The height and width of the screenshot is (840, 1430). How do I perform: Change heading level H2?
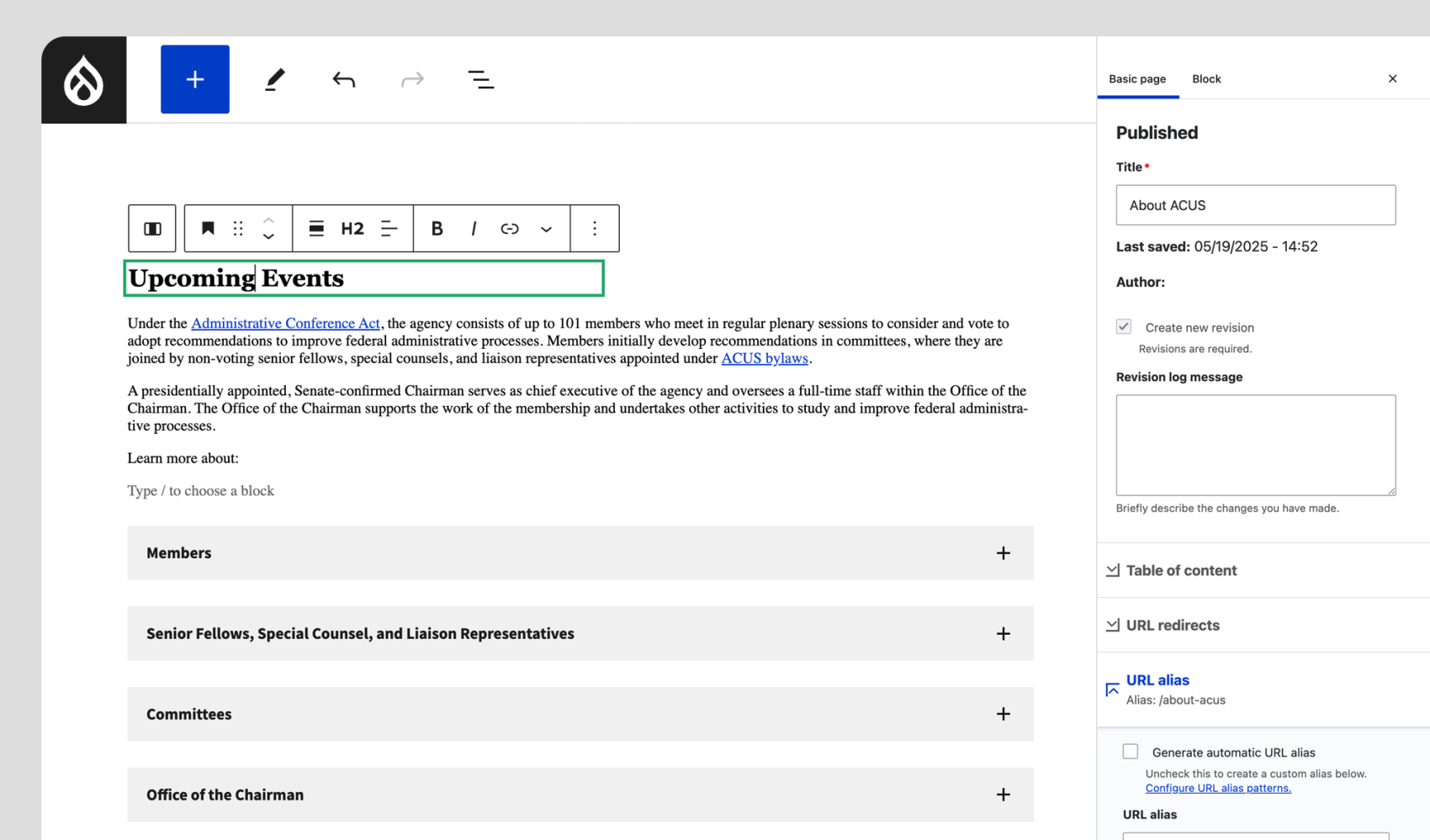[352, 229]
